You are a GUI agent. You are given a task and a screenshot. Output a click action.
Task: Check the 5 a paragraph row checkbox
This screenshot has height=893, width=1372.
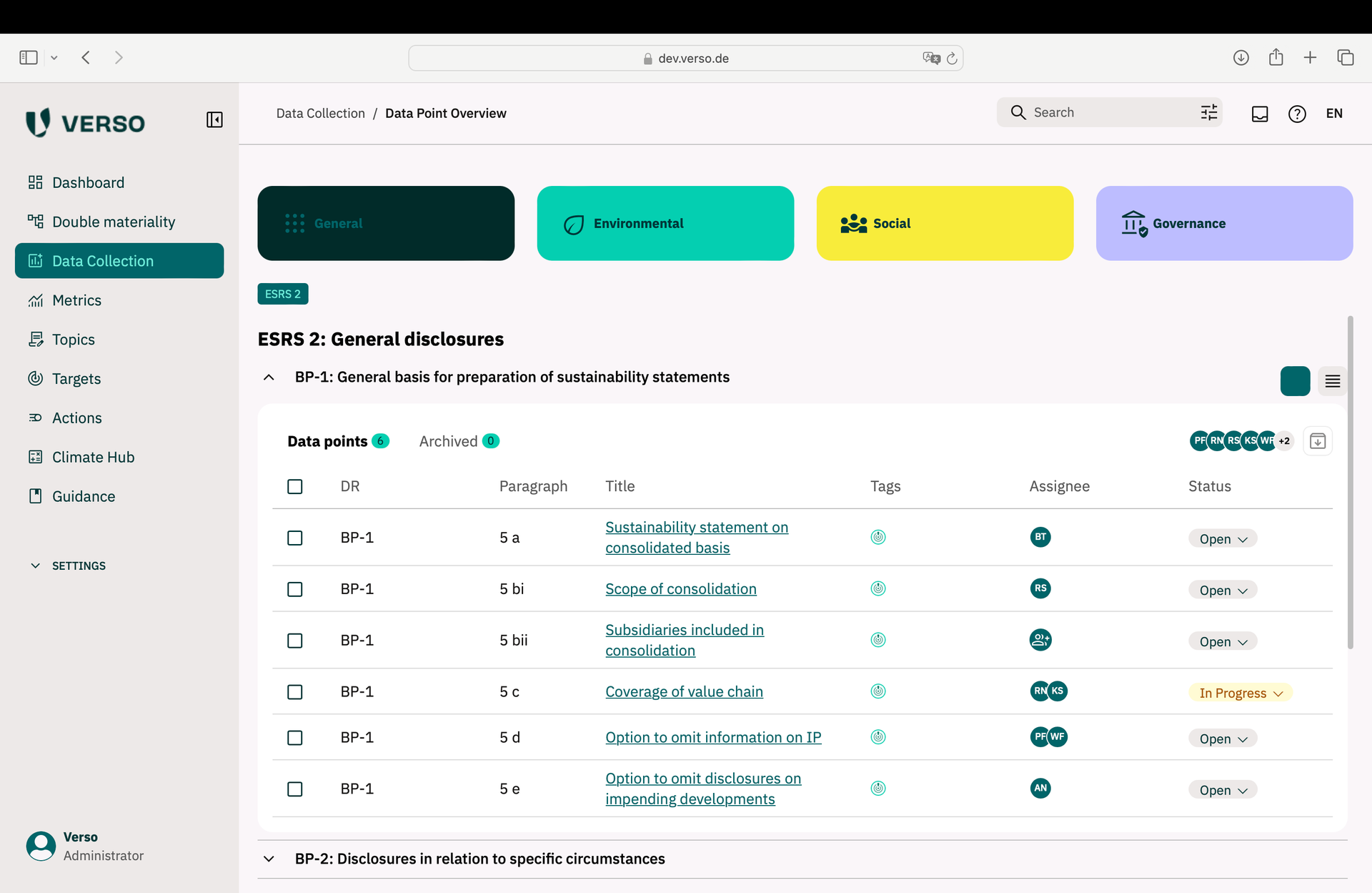[294, 538]
